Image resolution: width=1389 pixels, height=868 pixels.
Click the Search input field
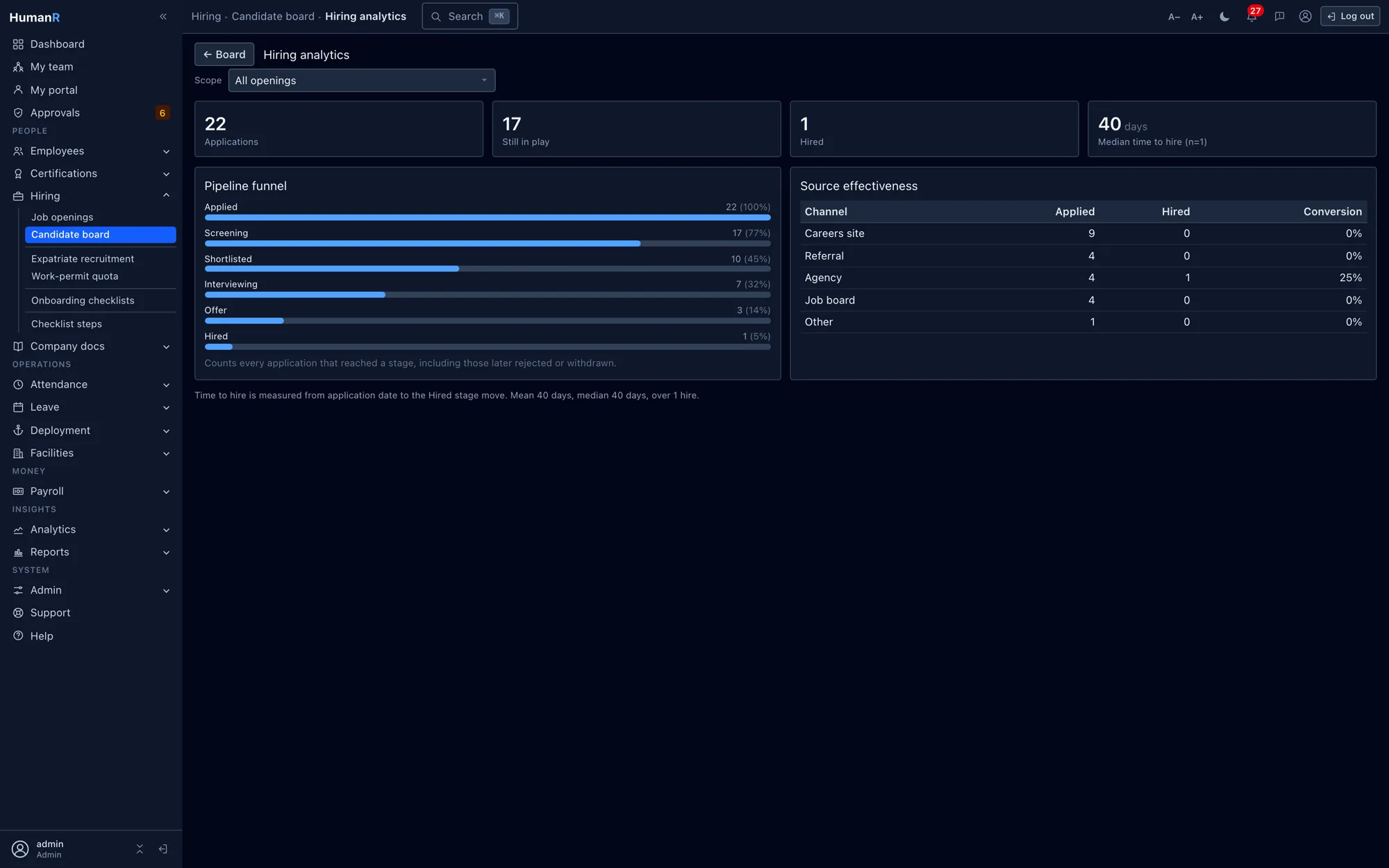pyautogui.click(x=469, y=16)
